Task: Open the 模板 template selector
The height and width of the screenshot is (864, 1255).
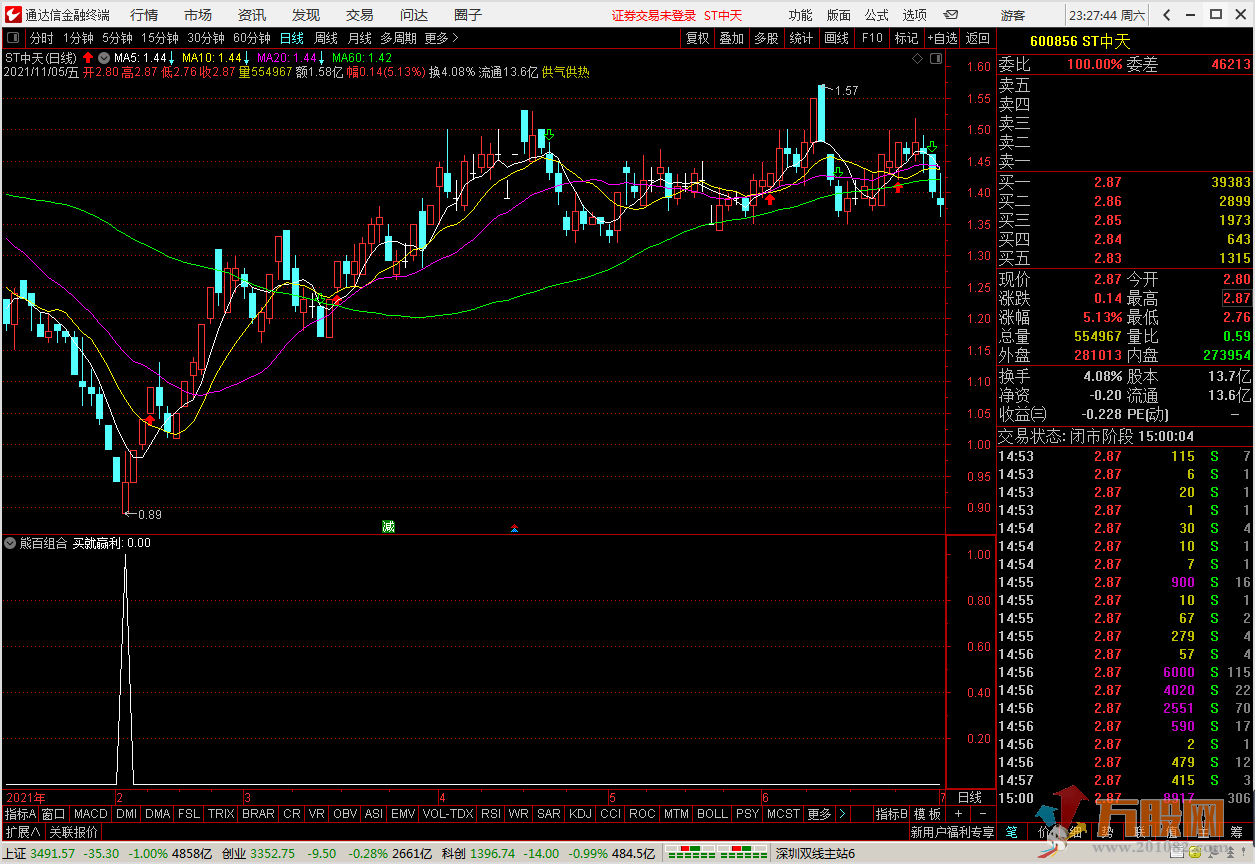Action: [x=928, y=814]
